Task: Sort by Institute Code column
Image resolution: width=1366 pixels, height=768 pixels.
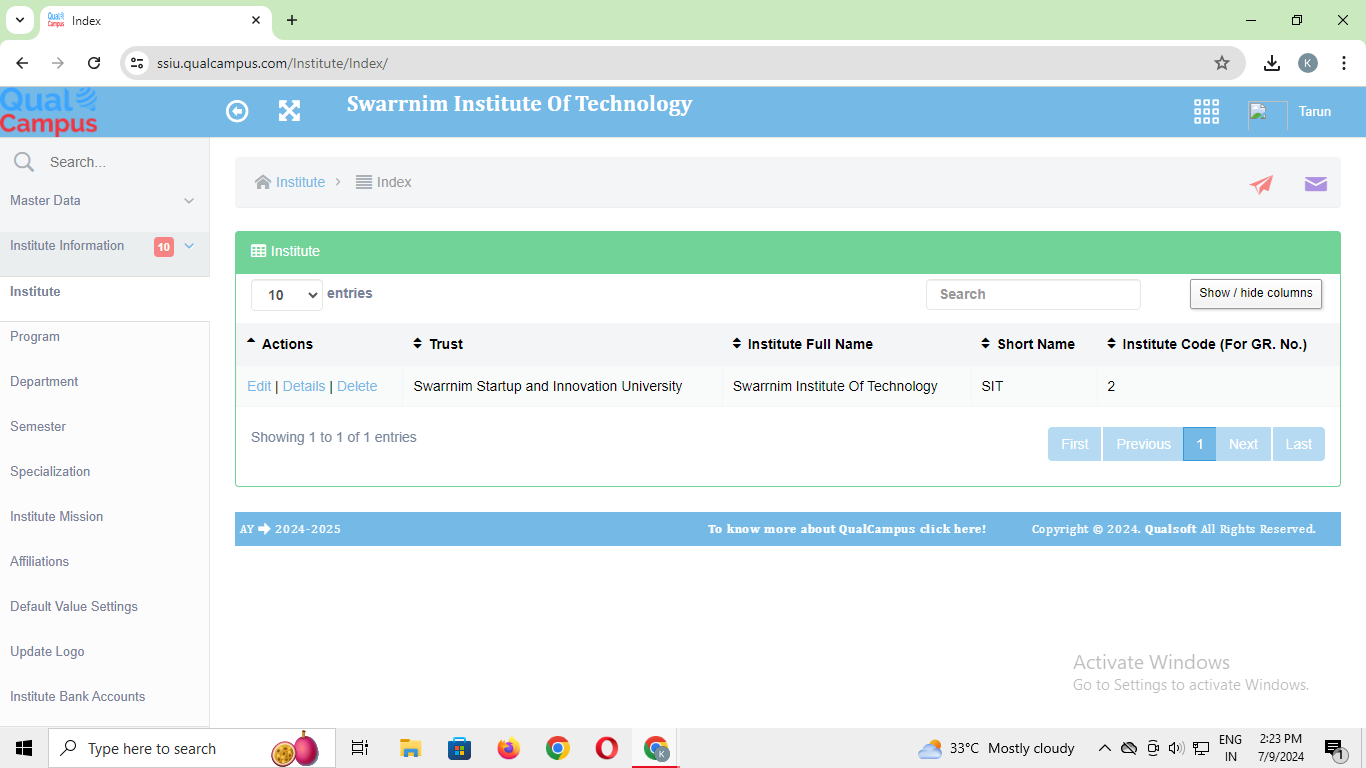Action: 1111,344
